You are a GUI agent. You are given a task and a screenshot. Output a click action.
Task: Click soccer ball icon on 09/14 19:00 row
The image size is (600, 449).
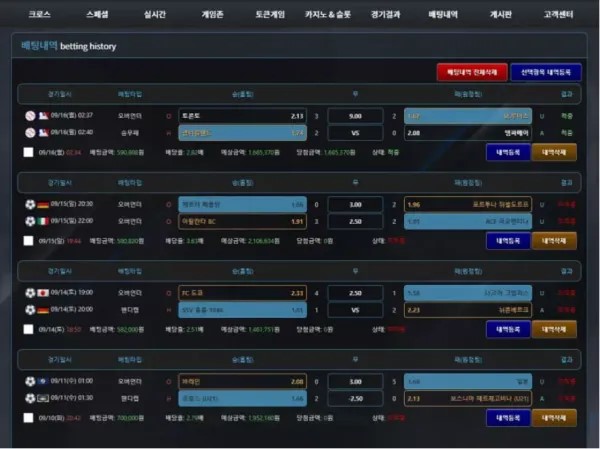(30, 292)
